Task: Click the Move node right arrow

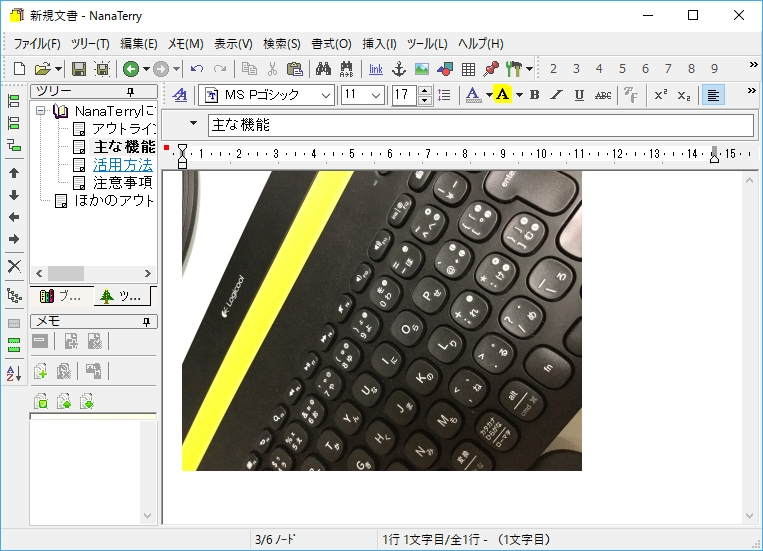Action: click(x=14, y=239)
